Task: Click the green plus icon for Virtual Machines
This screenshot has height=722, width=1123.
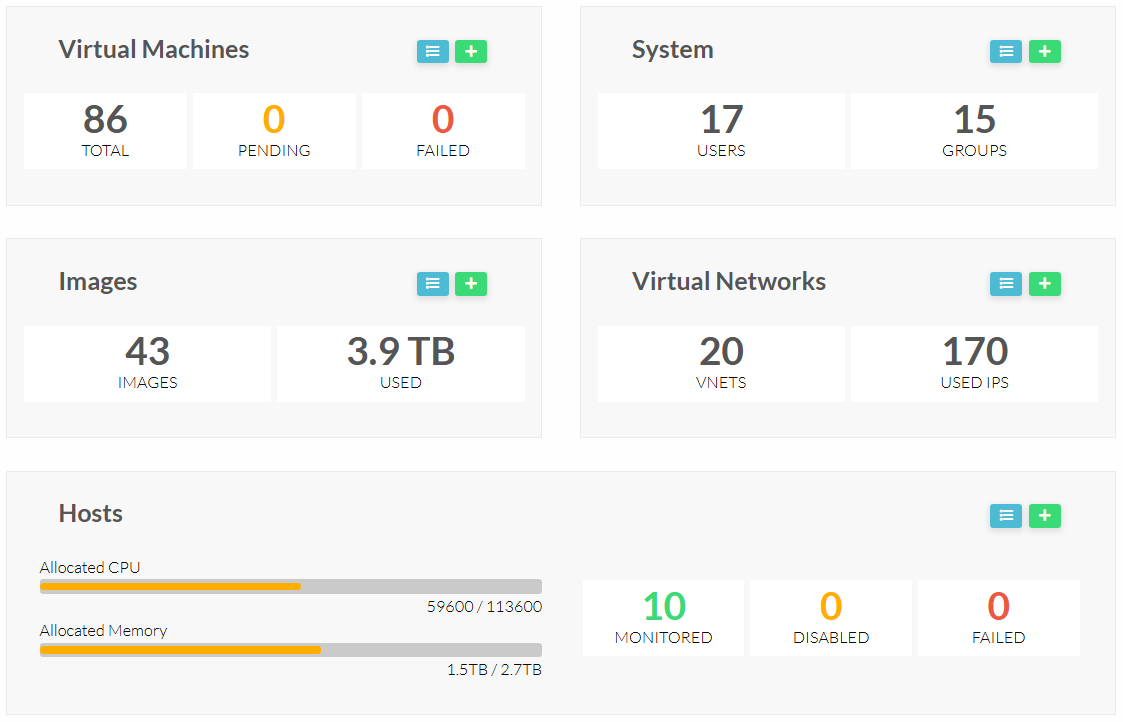Action: [471, 51]
